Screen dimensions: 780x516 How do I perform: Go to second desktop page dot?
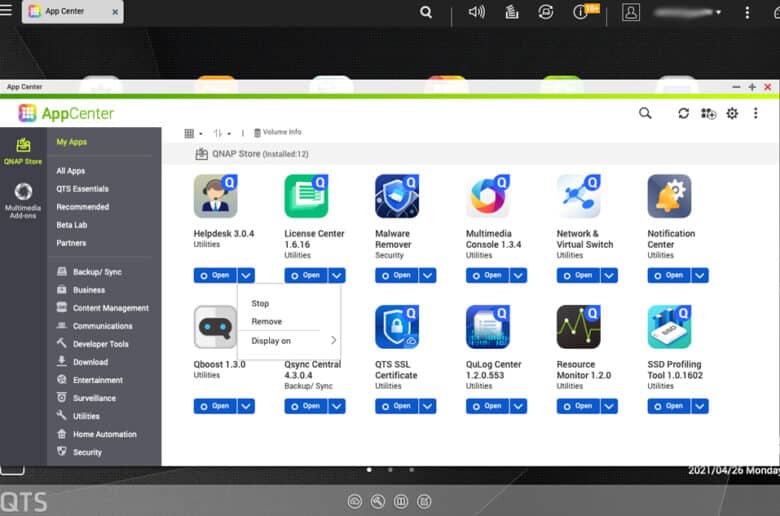coord(390,469)
